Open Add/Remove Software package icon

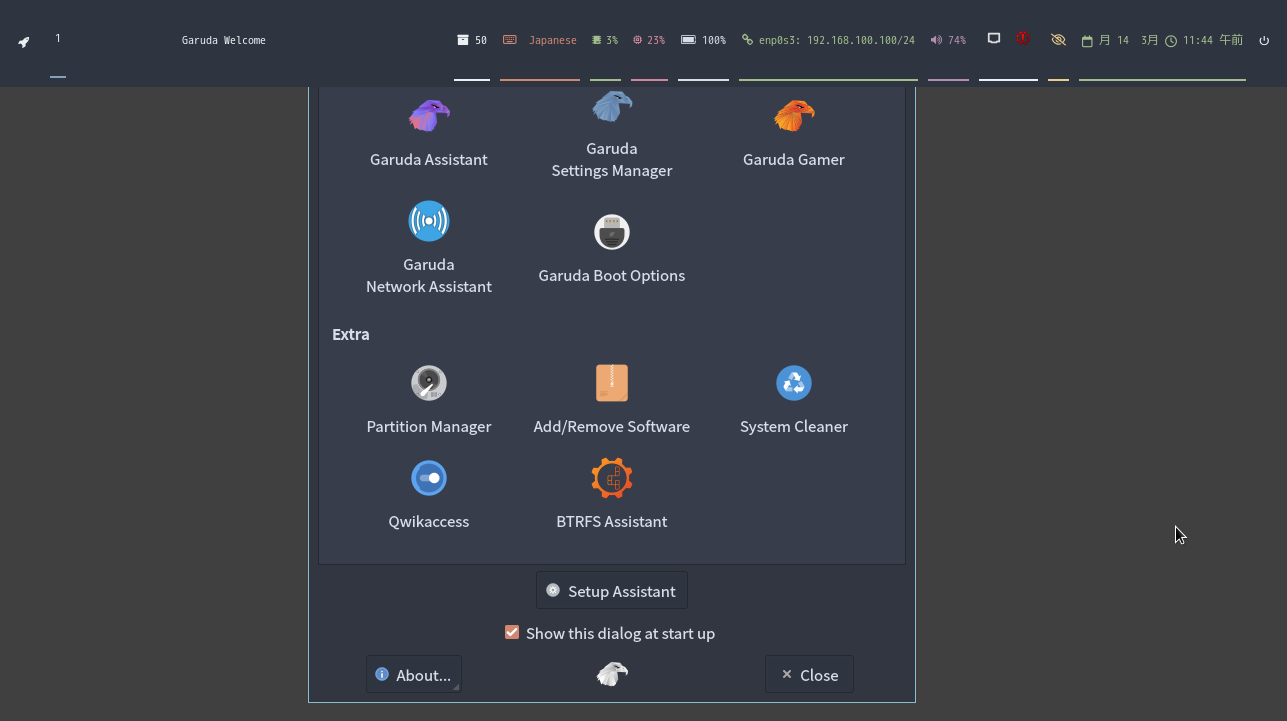[612, 383]
